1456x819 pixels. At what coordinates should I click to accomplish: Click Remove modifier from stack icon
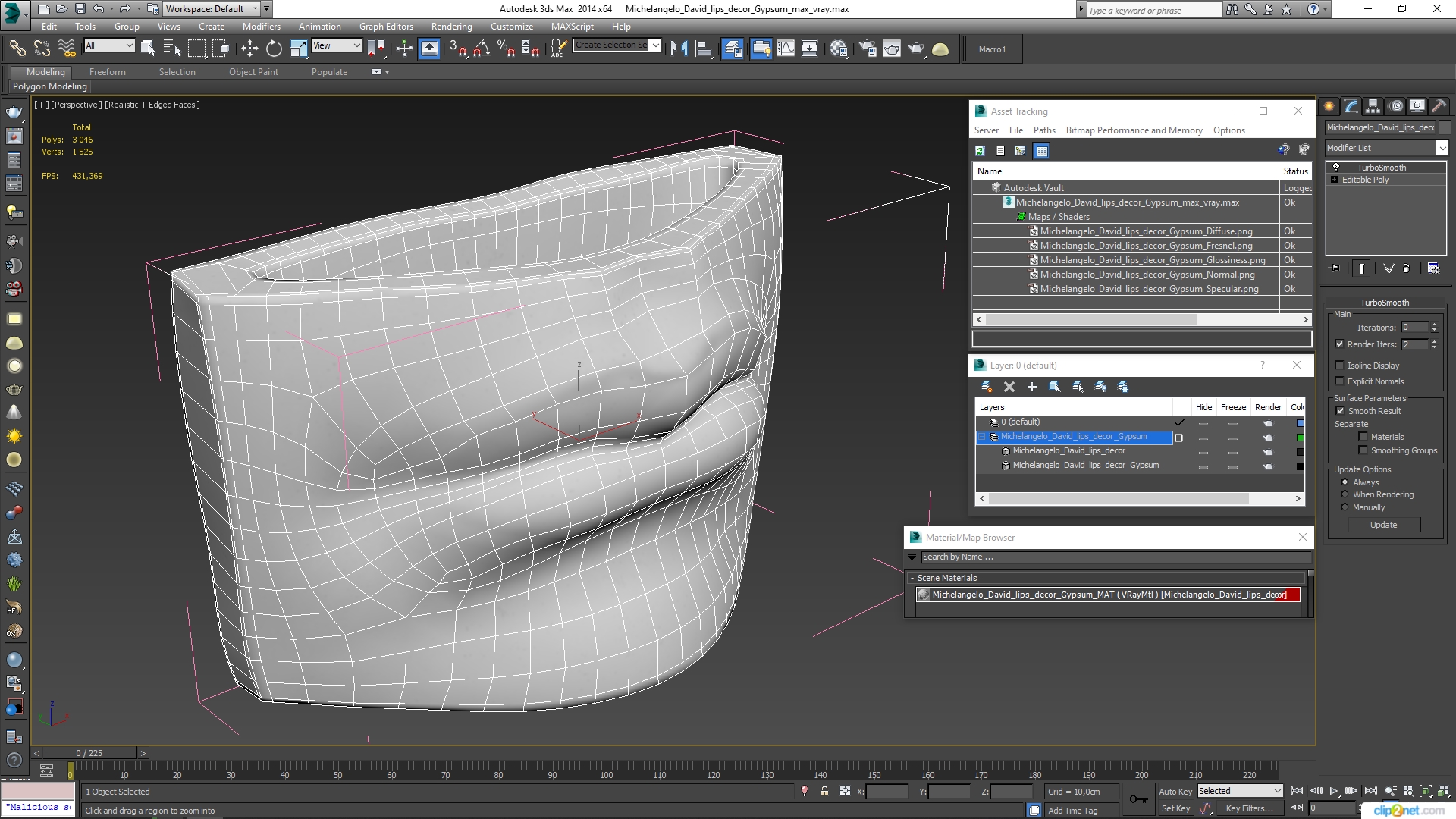(x=1407, y=268)
